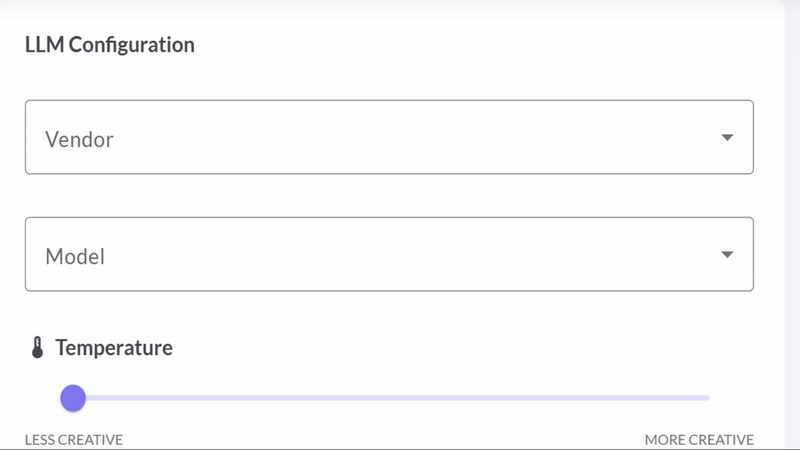Click the Vendor dropdown arrow icon

tap(727, 137)
